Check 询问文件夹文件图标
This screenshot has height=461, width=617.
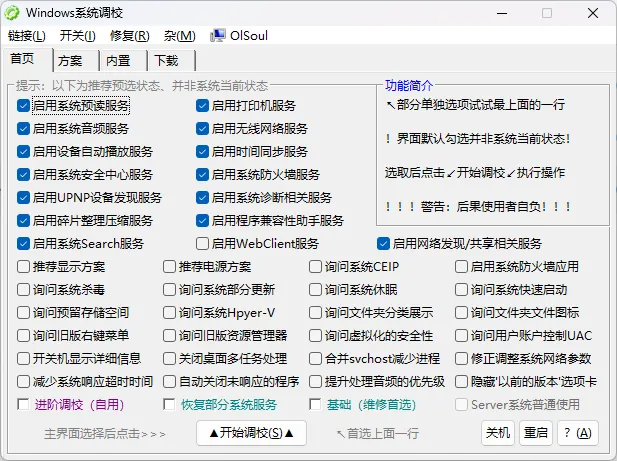tap(461, 313)
